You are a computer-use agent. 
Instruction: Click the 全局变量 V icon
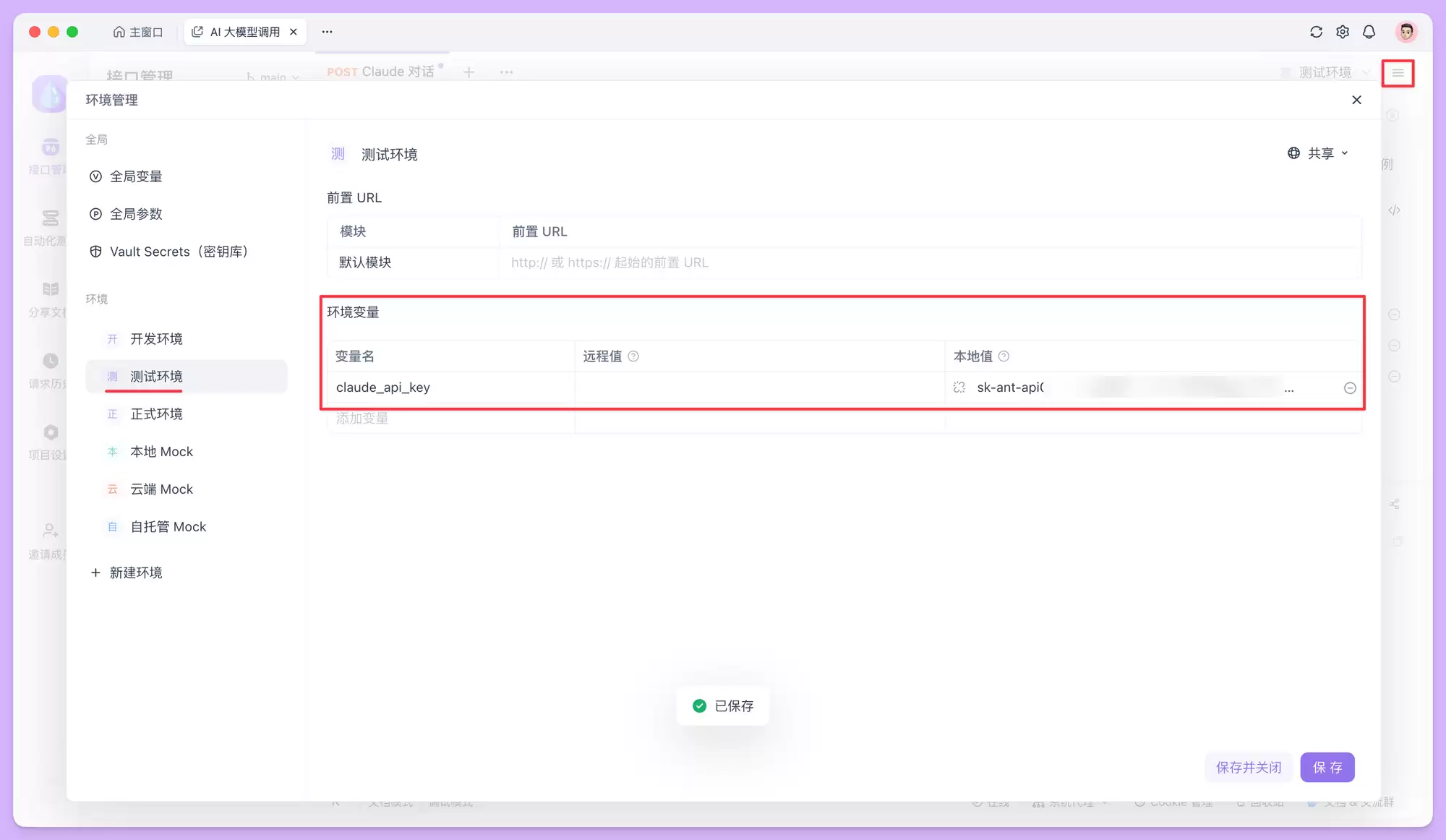point(95,176)
